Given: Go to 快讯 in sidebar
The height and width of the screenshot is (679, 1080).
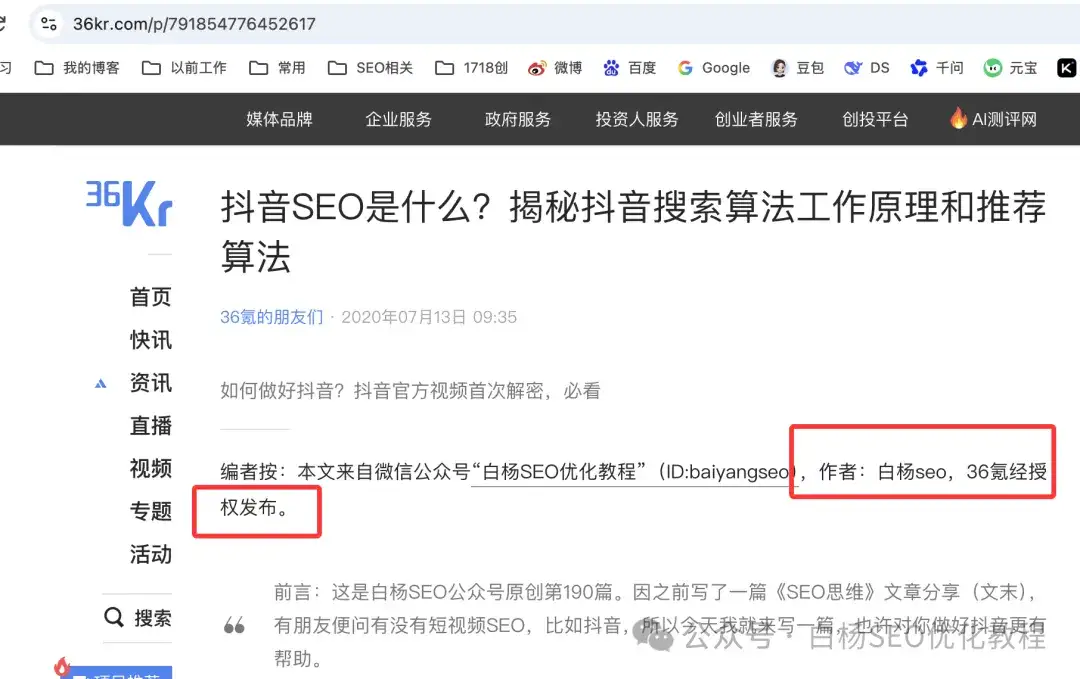Looking at the screenshot, I should 150,340.
